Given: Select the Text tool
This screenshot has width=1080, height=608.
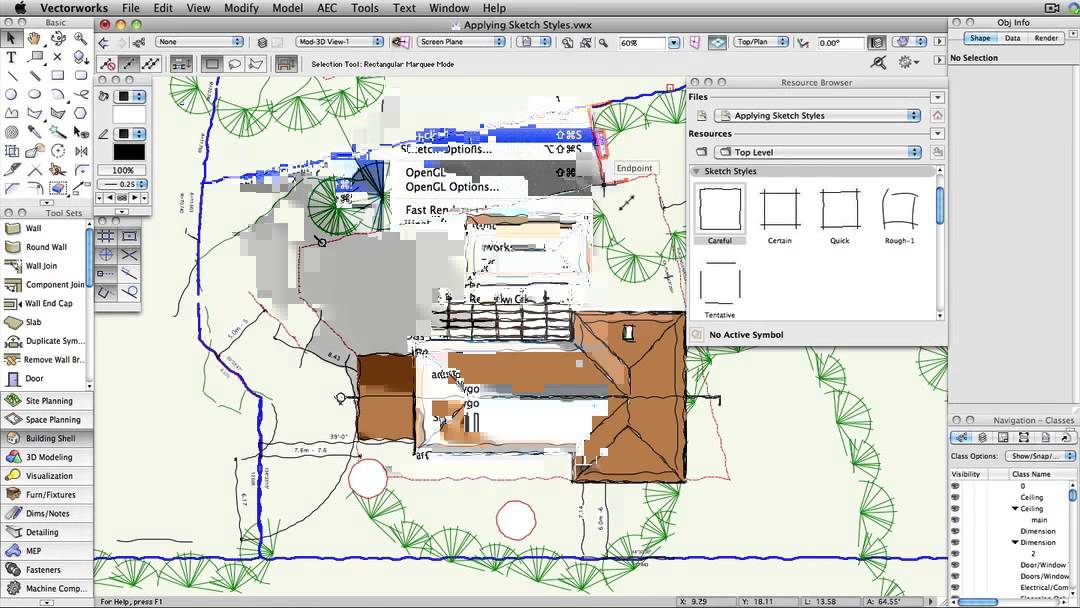Looking at the screenshot, I should click(x=11, y=57).
